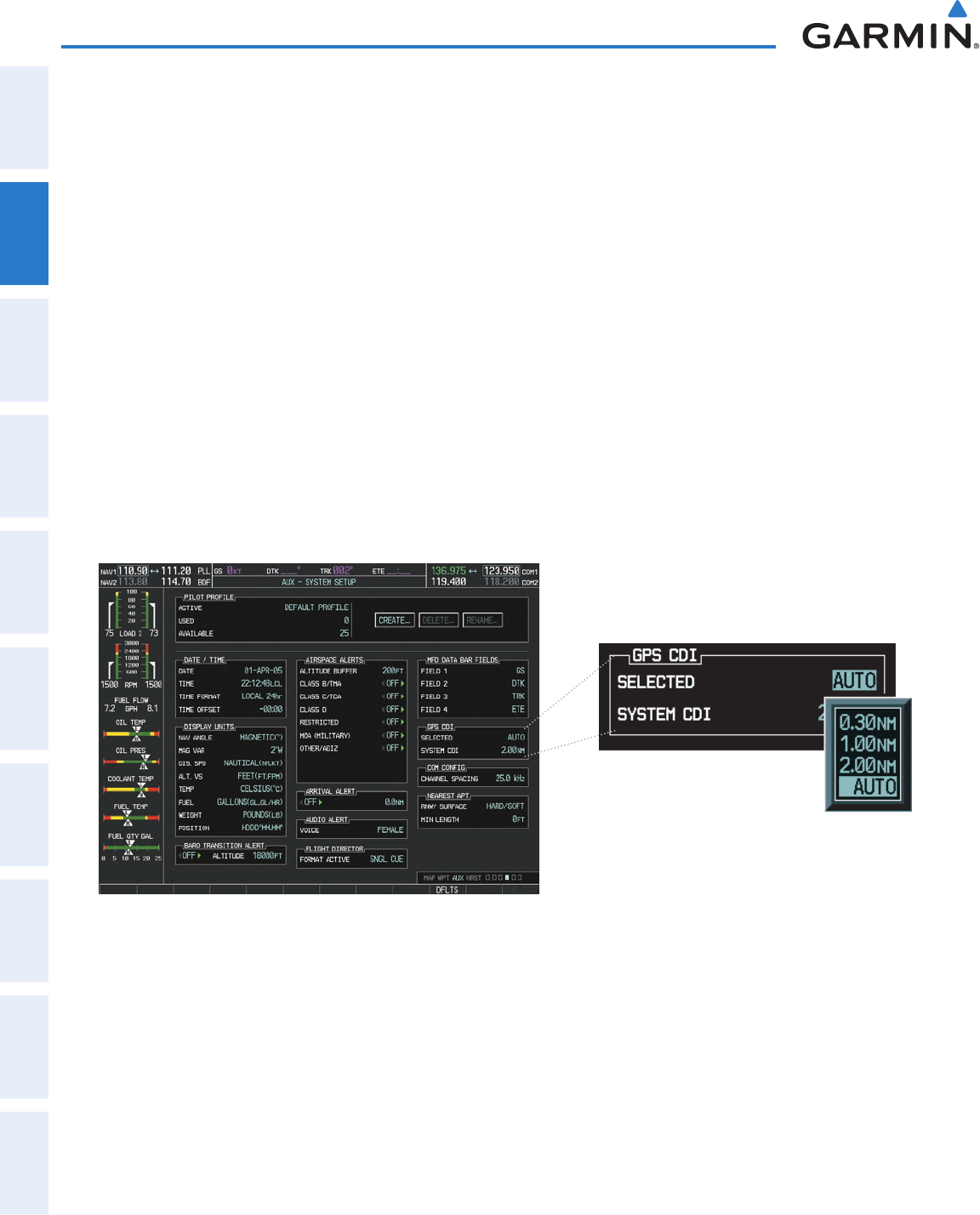Open the CHANNEL SPACING 25.0 kHz field
Viewport: 980px width, 1215px height.
point(510,778)
